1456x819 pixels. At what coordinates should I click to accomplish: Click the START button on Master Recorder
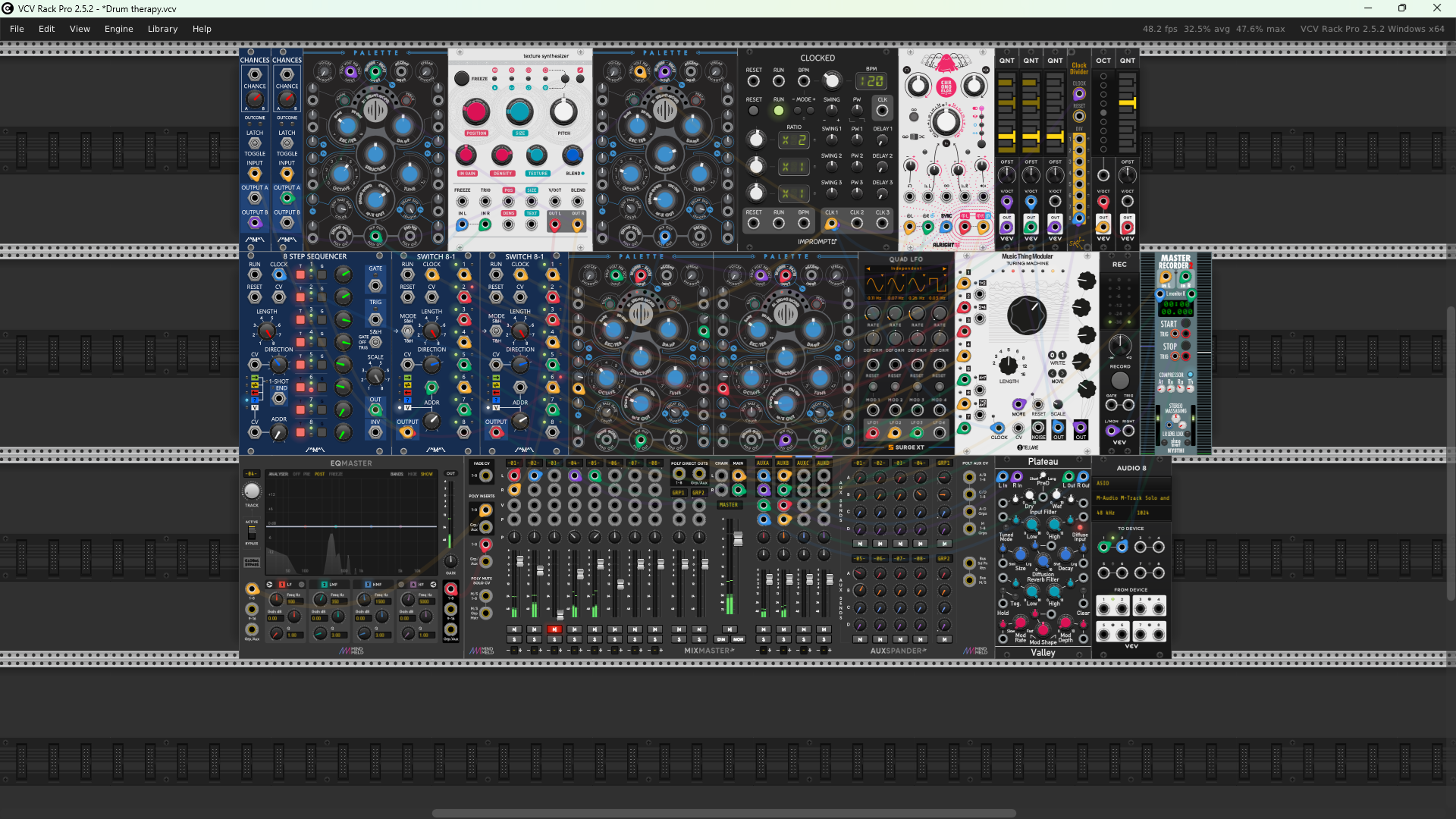pos(1185,324)
